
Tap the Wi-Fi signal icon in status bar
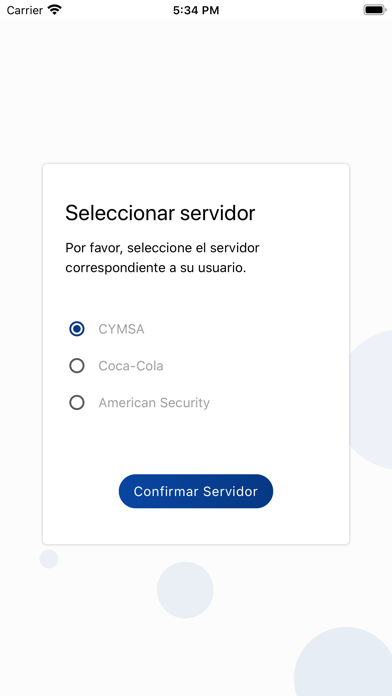pos(55,10)
